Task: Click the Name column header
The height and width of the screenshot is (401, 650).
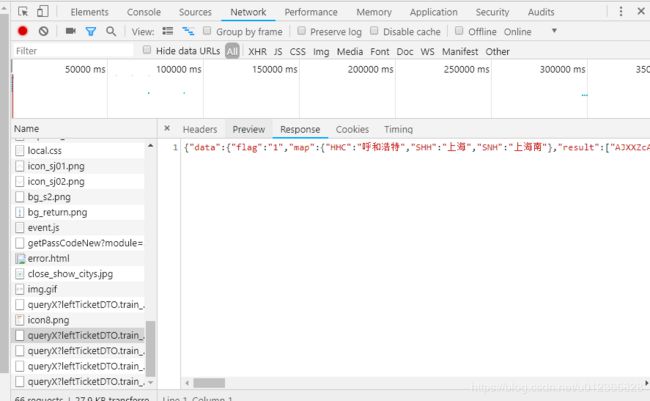Action: [83, 129]
